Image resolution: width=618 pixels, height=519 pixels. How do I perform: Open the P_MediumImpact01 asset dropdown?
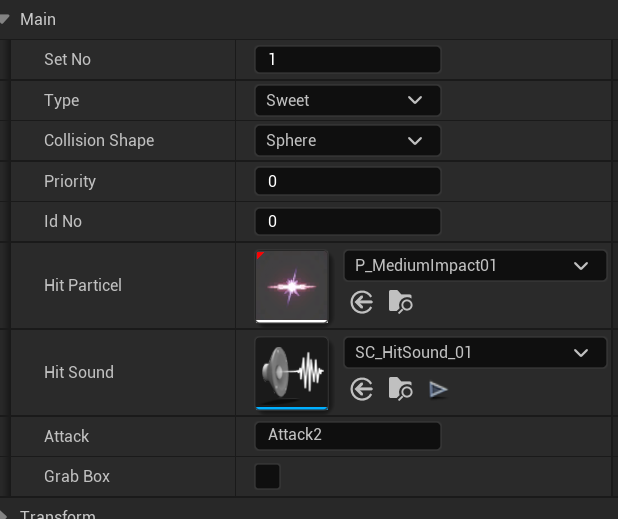point(475,266)
